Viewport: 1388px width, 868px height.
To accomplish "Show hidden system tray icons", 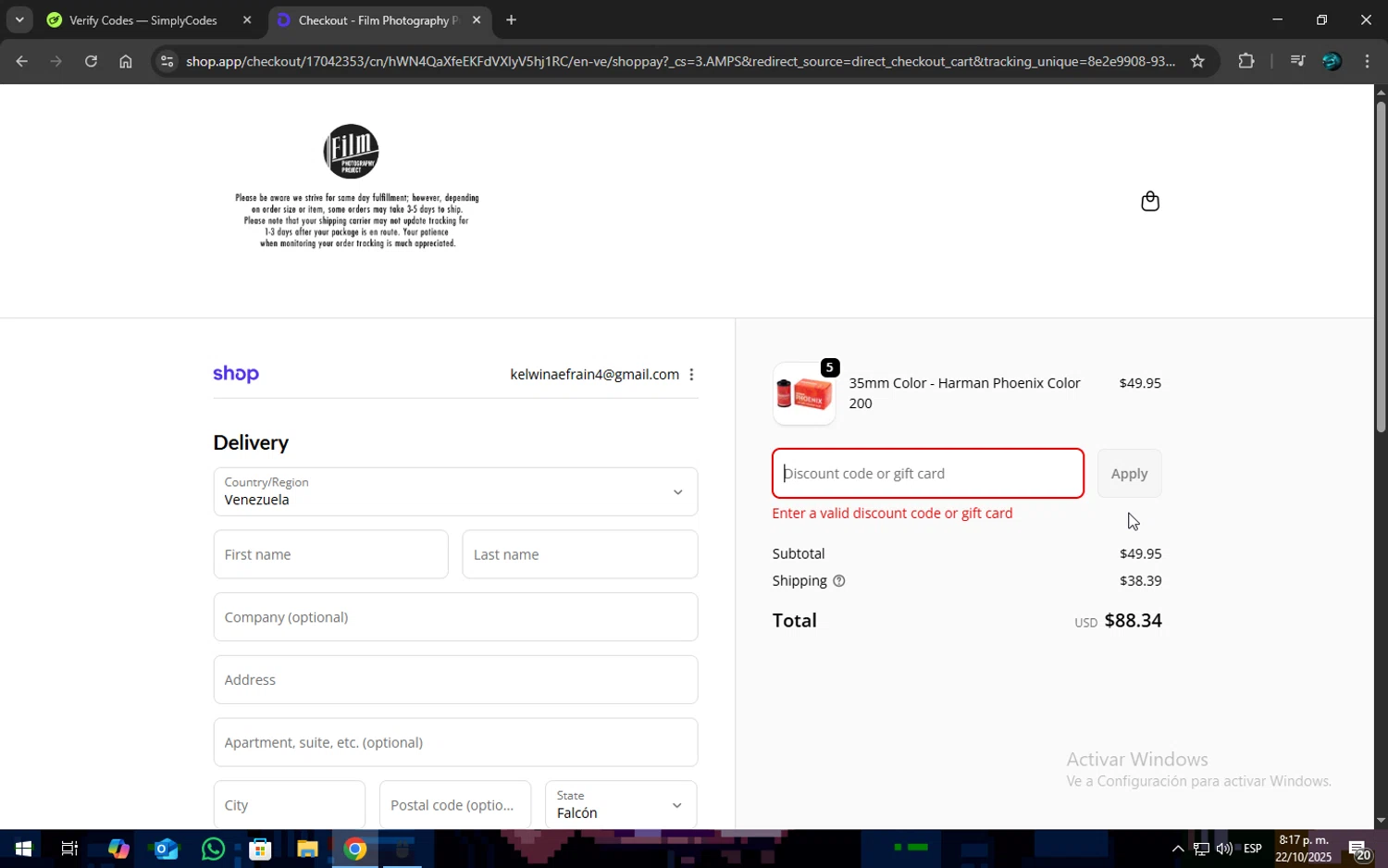I will (x=1177, y=849).
